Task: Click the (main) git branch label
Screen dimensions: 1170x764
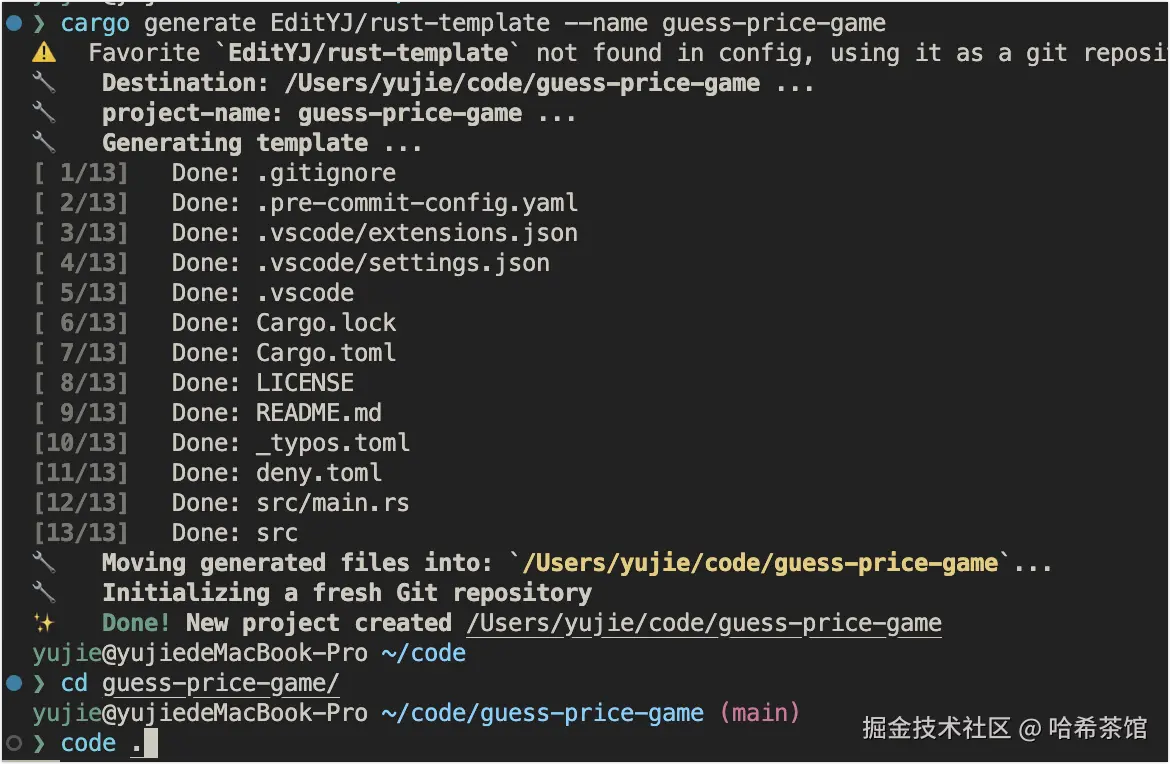Action: (760, 713)
